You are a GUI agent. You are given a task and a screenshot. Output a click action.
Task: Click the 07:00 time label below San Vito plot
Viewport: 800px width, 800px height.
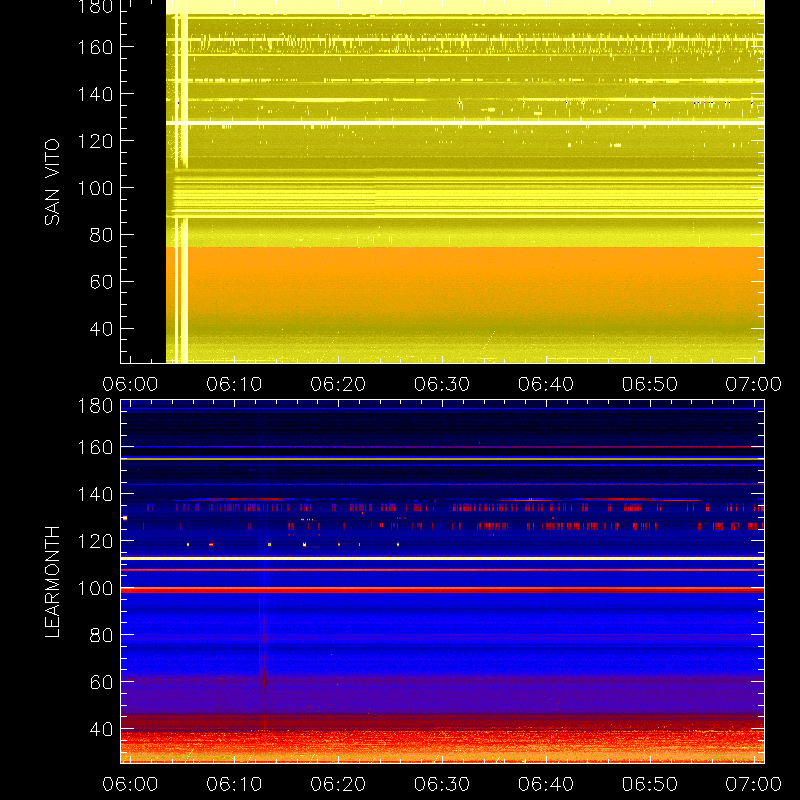tap(754, 384)
